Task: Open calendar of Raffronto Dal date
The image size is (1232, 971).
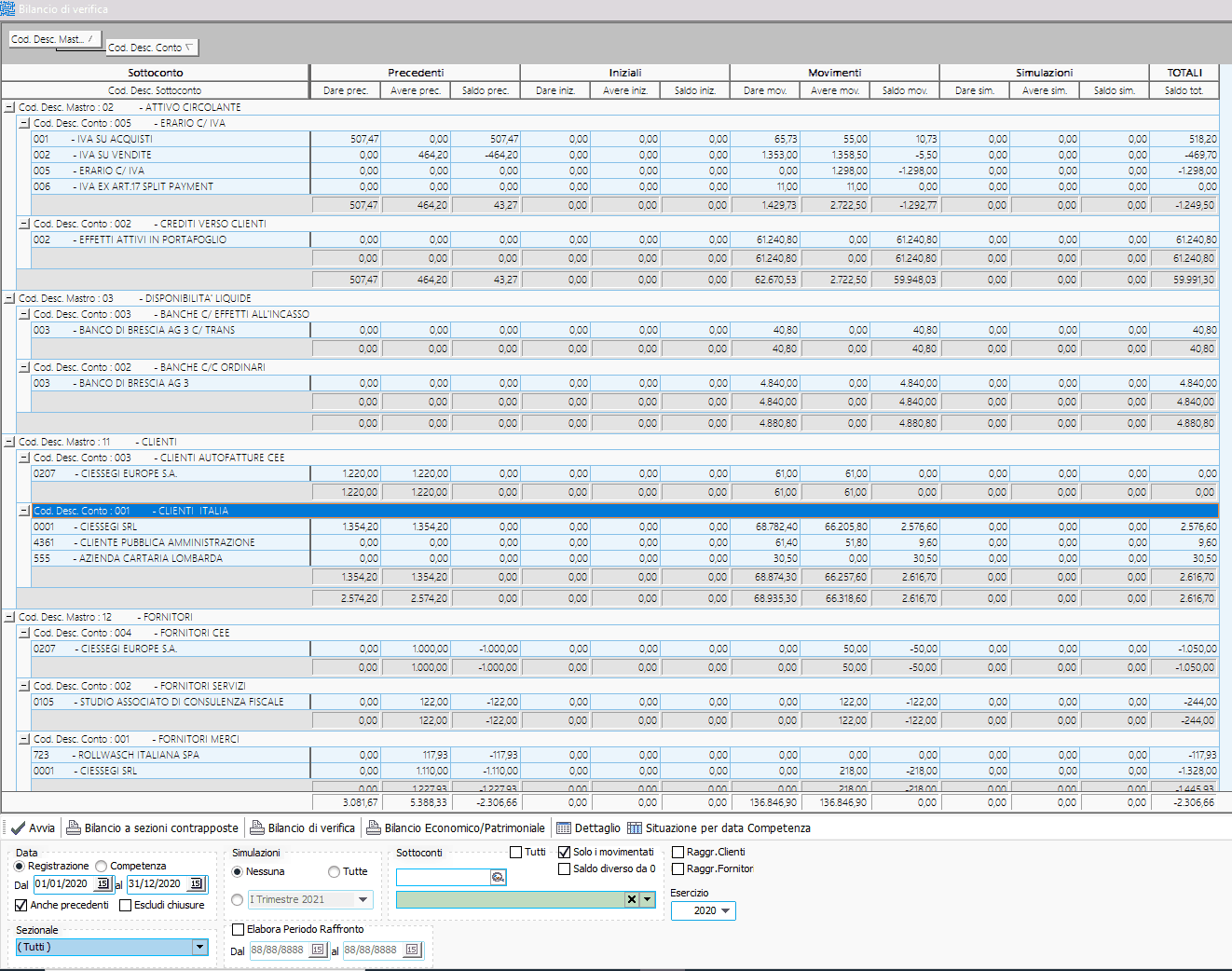Action: [x=318, y=950]
